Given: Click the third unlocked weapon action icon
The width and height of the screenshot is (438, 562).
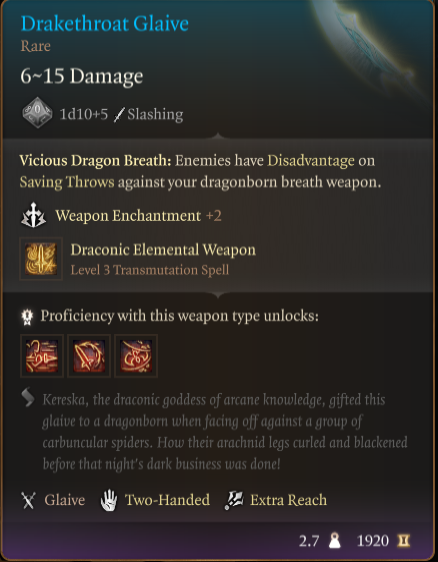Looking at the screenshot, I should point(136,356).
